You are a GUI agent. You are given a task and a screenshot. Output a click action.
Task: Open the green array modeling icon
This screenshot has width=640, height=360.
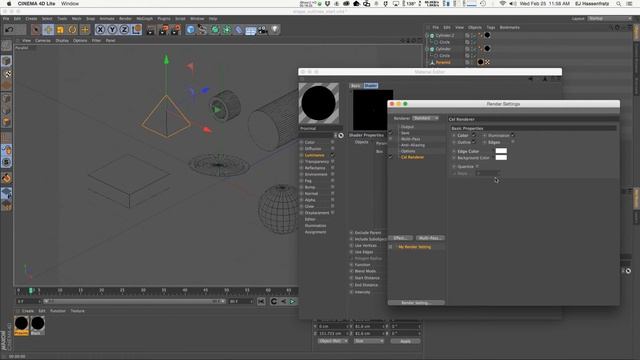point(227,29)
